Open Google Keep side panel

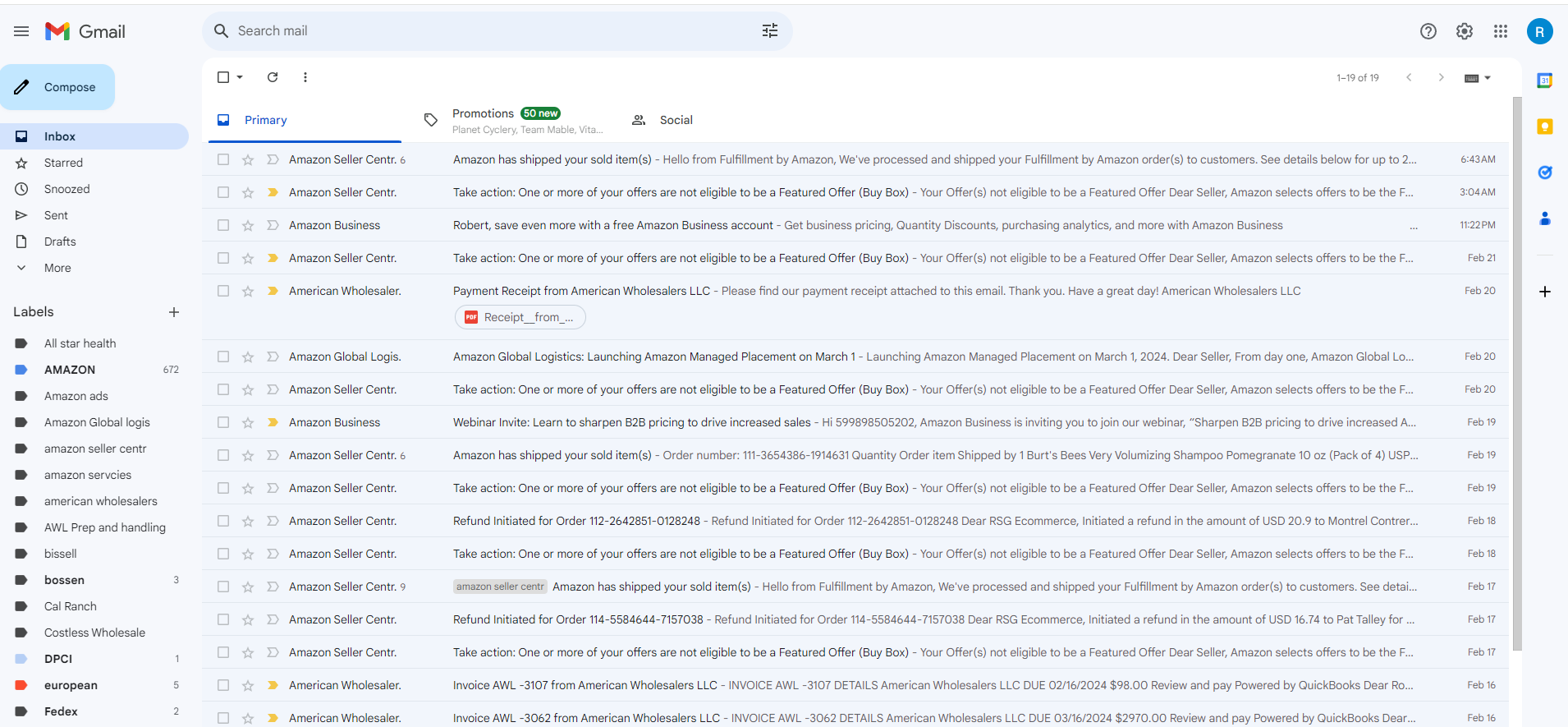1544,127
